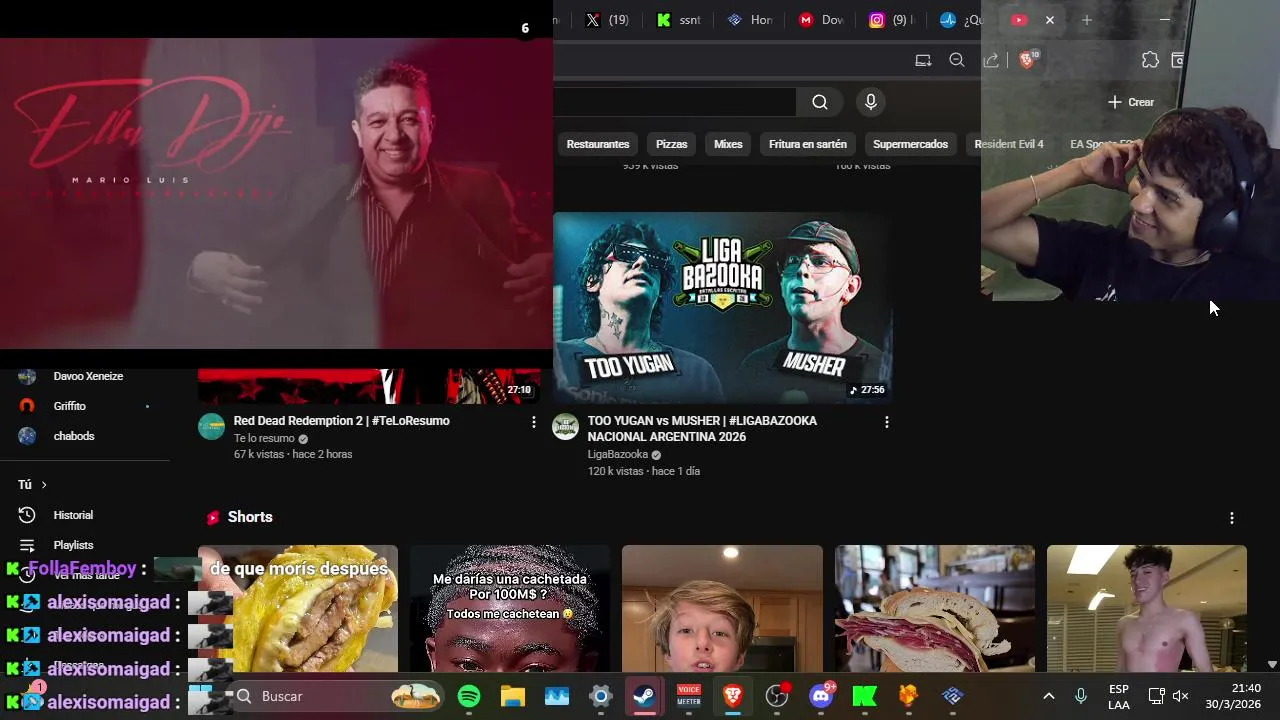This screenshot has width=1280, height=720.
Task: Switch to the Hon tab
Action: point(750,20)
